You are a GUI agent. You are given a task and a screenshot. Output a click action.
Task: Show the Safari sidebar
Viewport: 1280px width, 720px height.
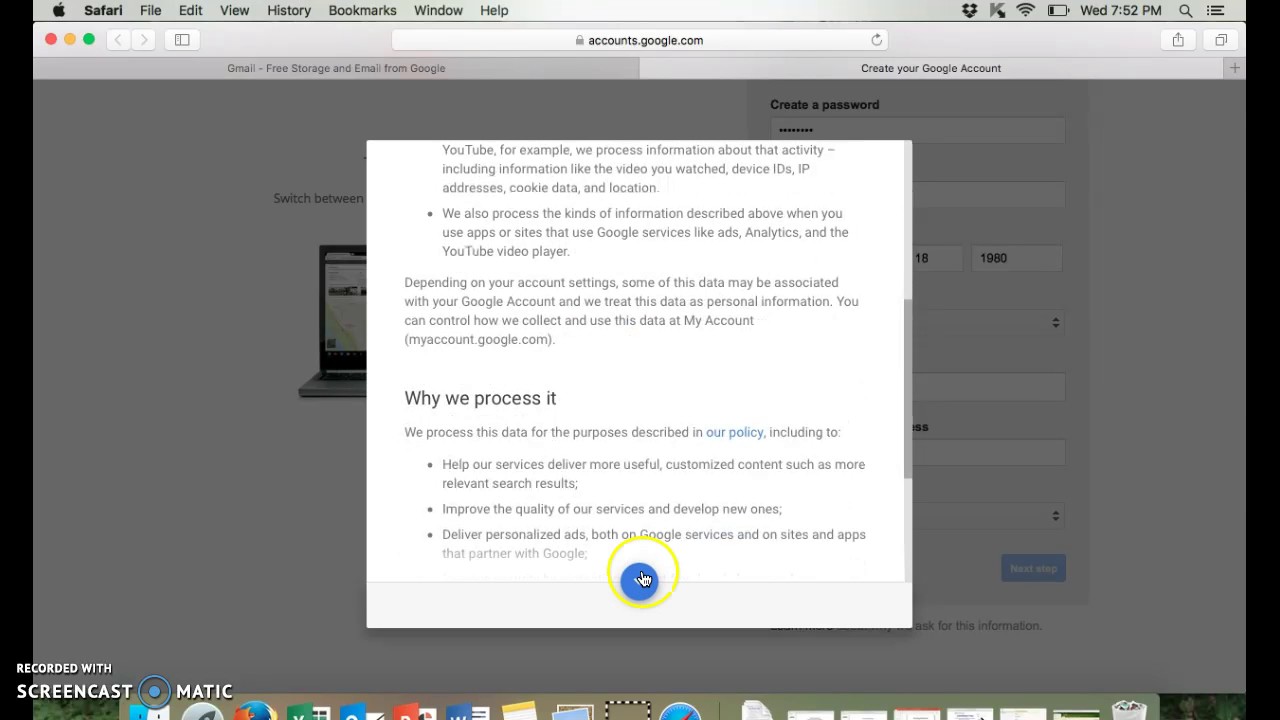pos(182,40)
